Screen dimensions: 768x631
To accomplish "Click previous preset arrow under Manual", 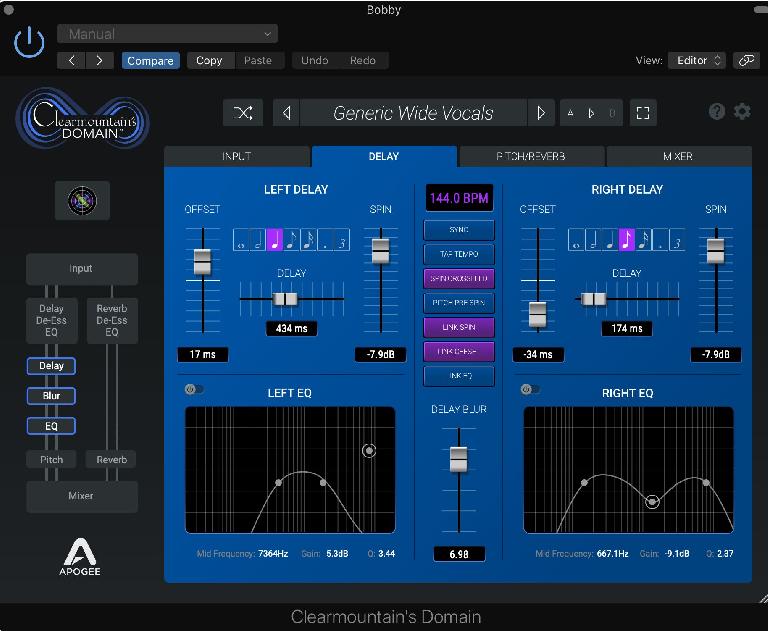I will tap(72, 61).
